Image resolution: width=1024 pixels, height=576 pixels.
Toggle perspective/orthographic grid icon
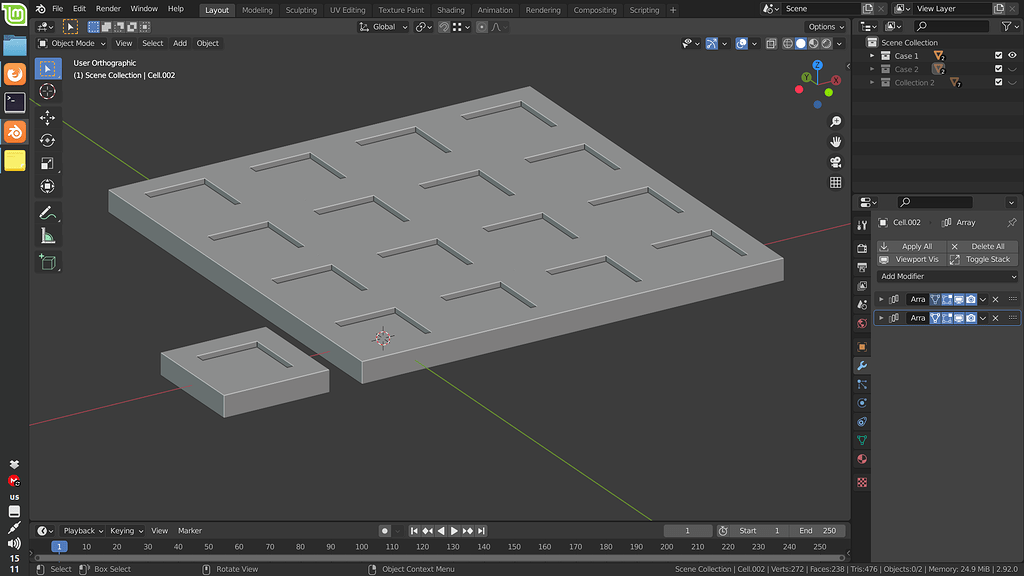pyautogui.click(x=835, y=182)
